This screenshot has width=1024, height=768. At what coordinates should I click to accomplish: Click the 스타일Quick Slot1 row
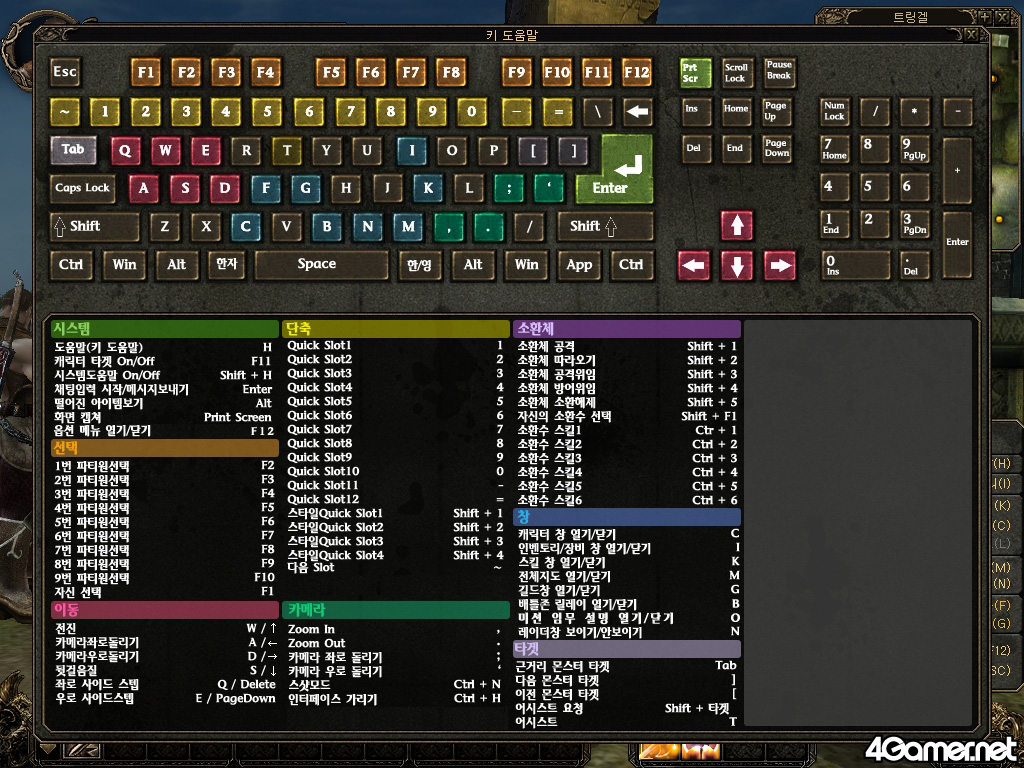[x=396, y=513]
